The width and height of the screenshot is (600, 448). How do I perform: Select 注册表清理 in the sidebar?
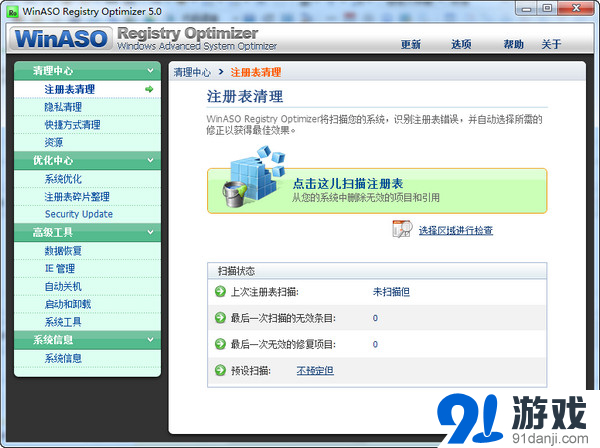click(88, 89)
